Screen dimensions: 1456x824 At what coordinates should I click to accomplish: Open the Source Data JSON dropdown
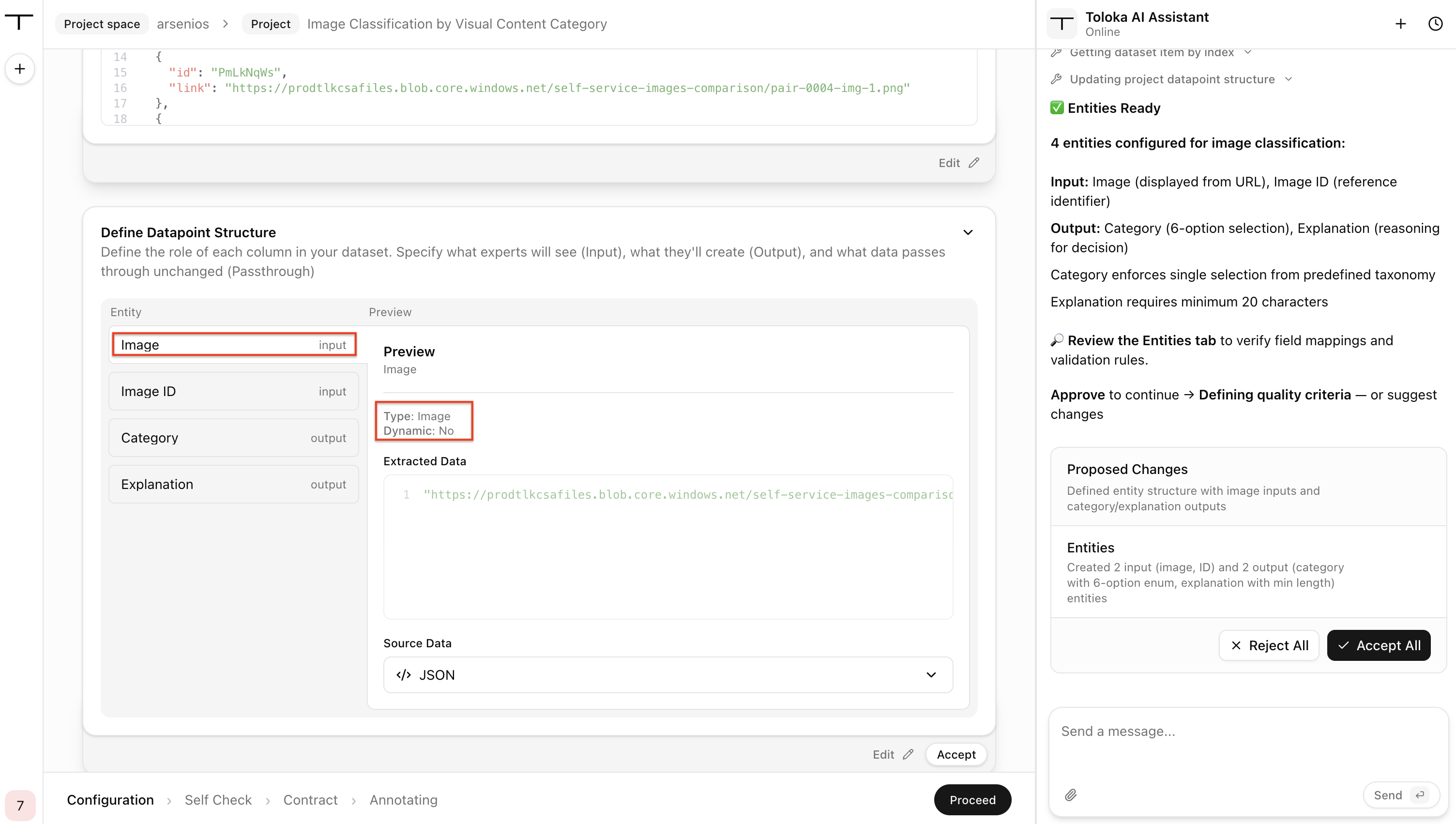[x=668, y=675]
